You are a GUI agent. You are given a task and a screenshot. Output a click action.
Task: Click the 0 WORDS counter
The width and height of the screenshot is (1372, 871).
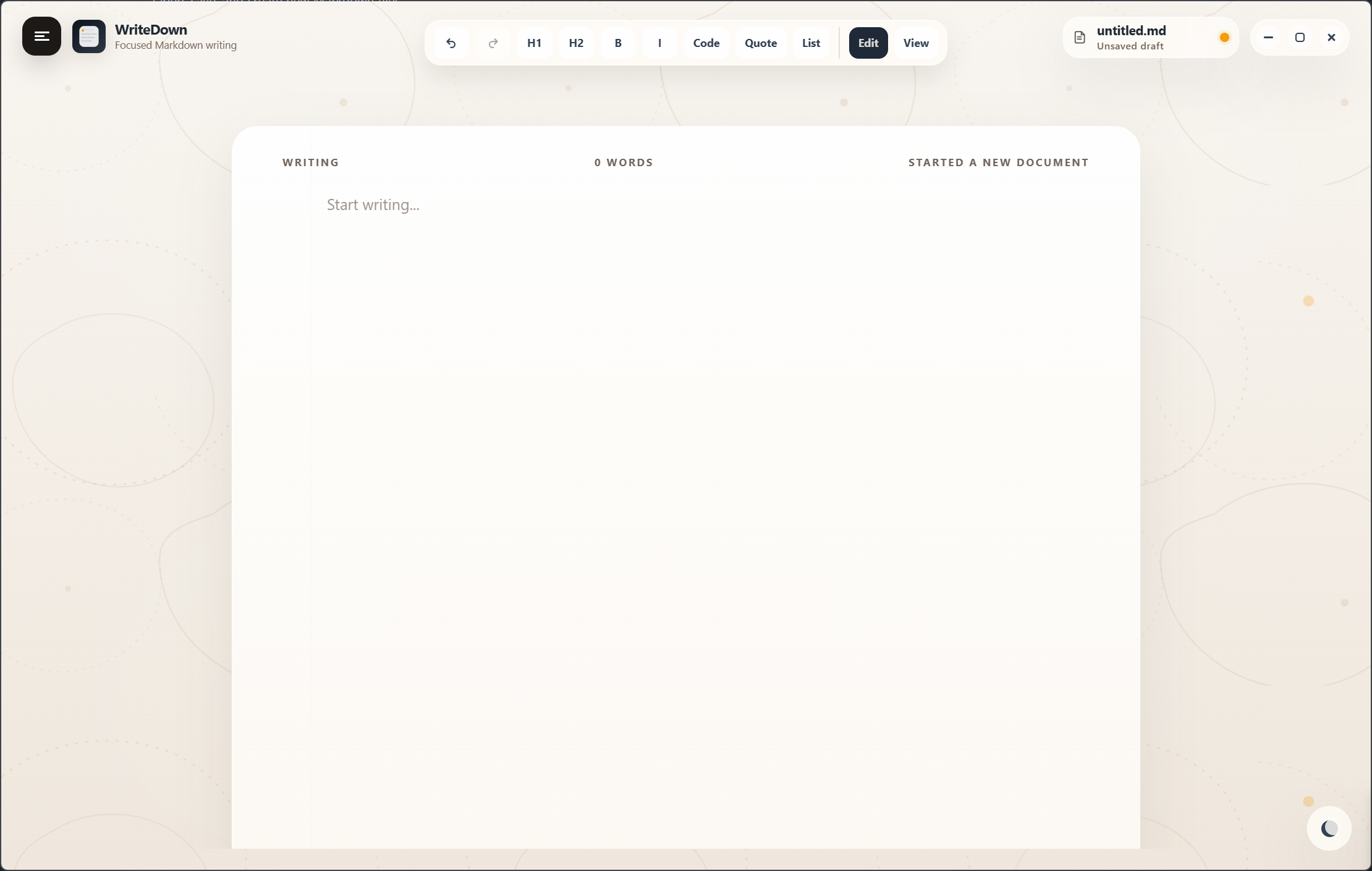(623, 162)
